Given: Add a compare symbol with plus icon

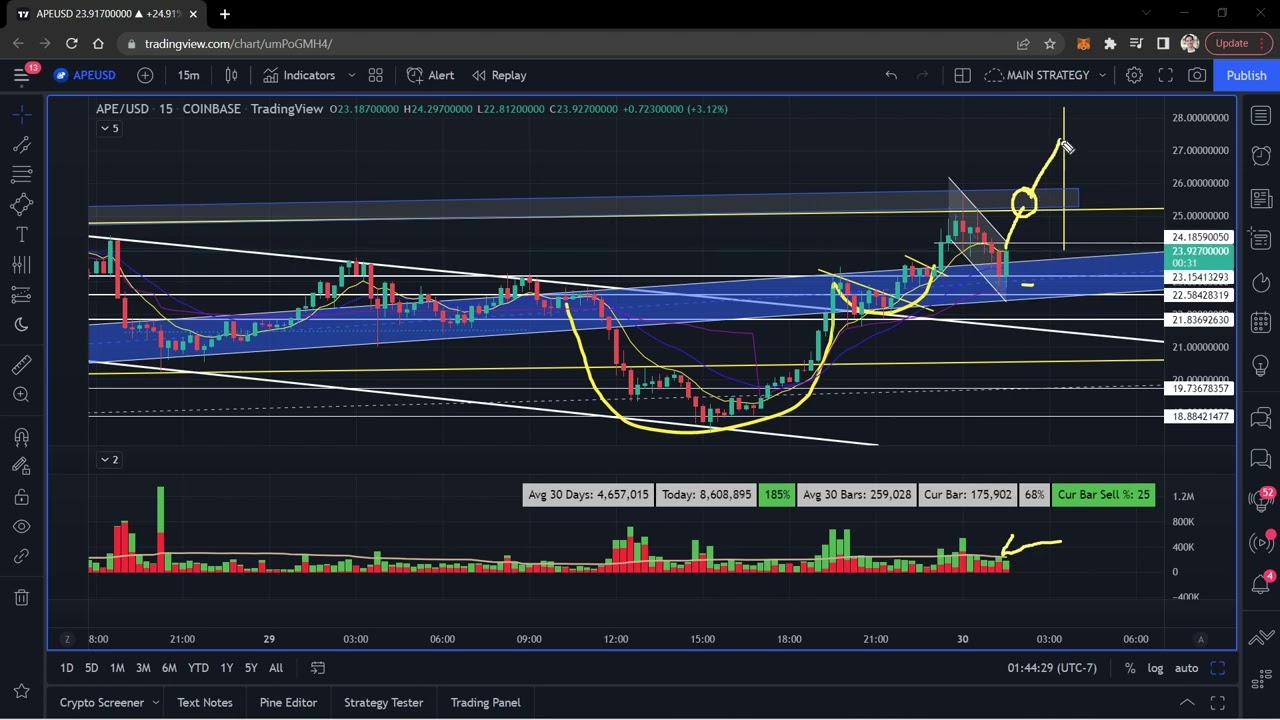Looking at the screenshot, I should 145,75.
